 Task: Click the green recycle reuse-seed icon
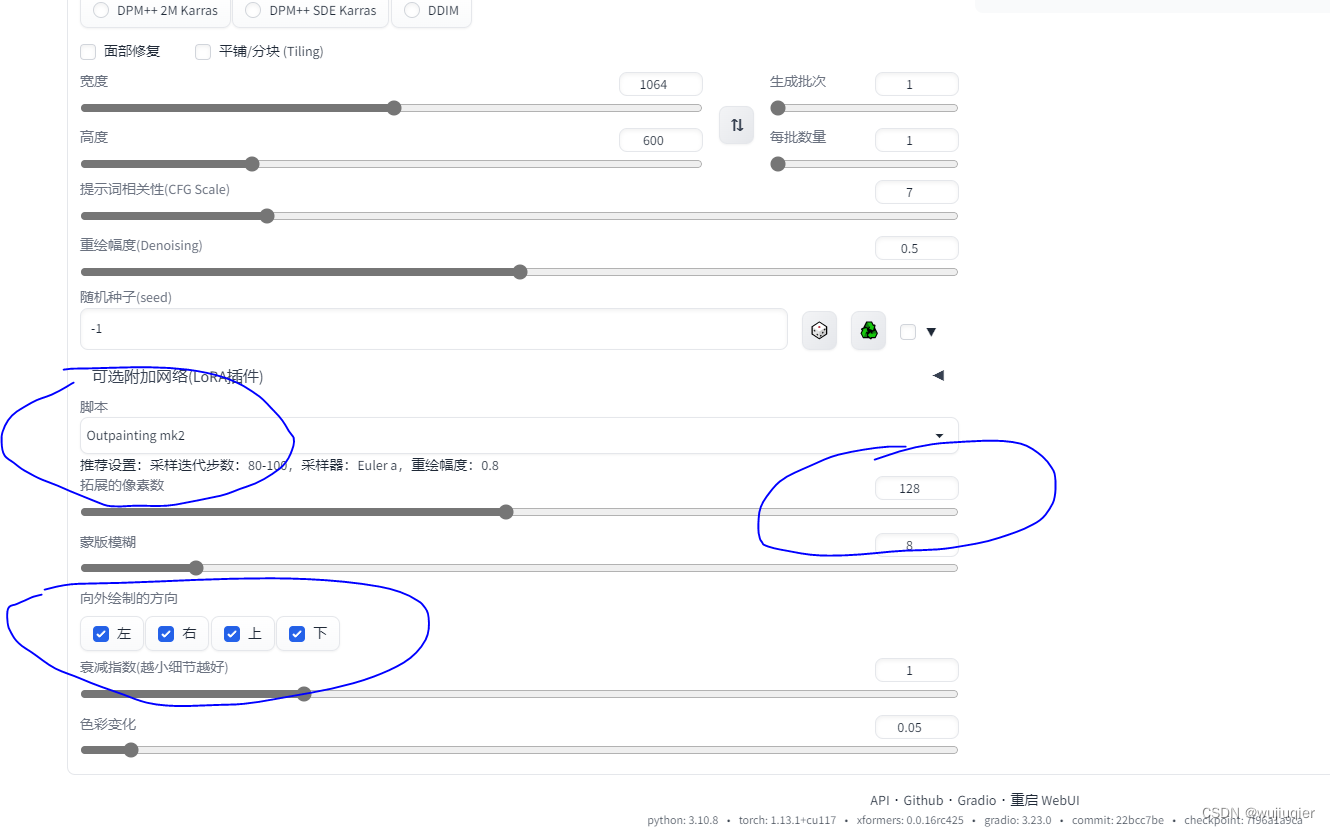868,330
